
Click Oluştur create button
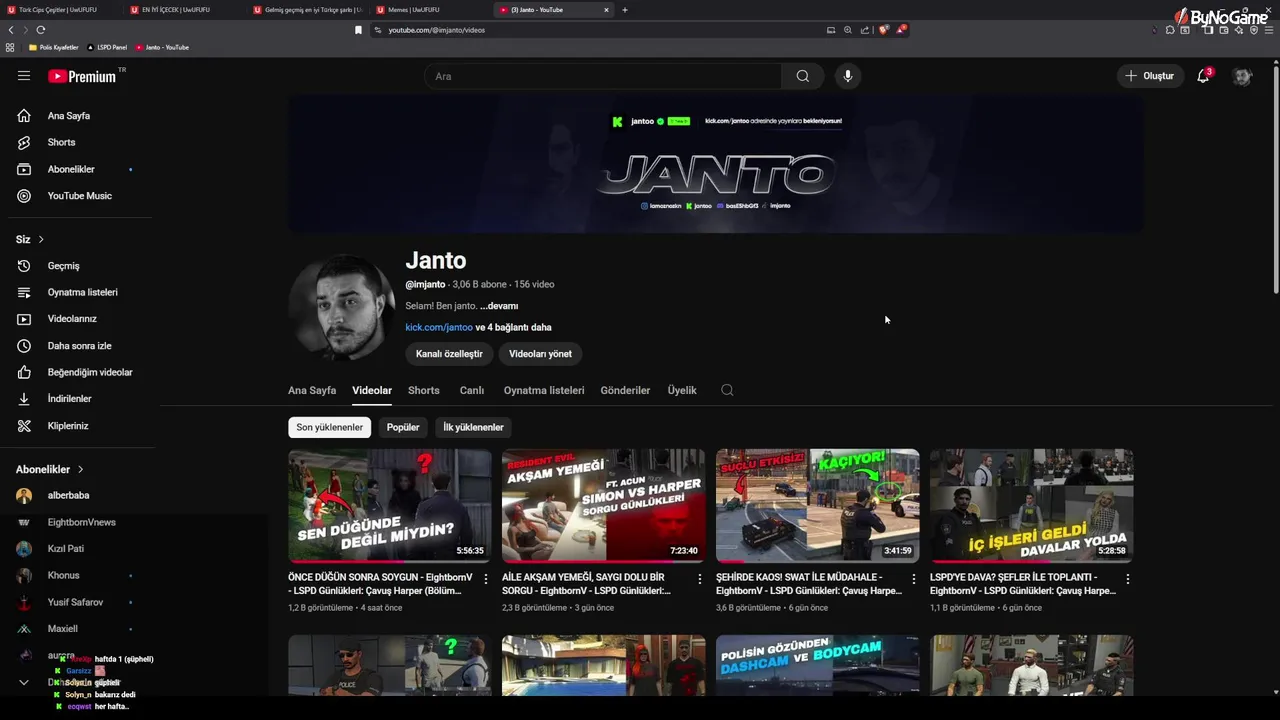coord(1149,76)
